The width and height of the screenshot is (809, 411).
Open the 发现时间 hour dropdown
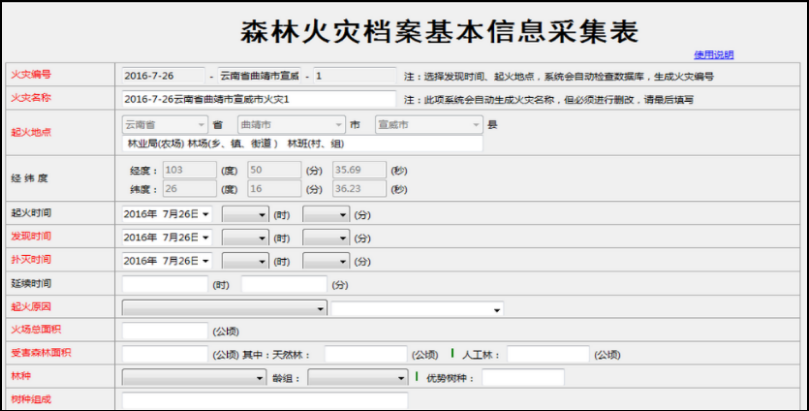coord(245,238)
